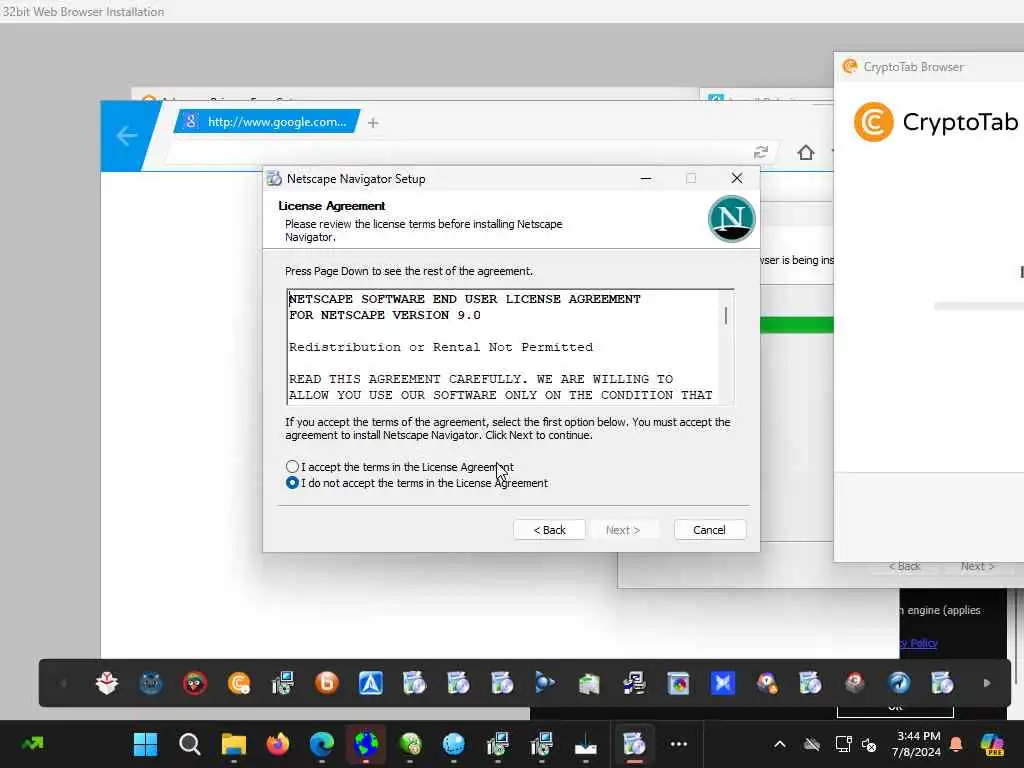This screenshot has width=1024, height=768.
Task: Show more taskbar apps with ellipsis
Action: pos(679,744)
